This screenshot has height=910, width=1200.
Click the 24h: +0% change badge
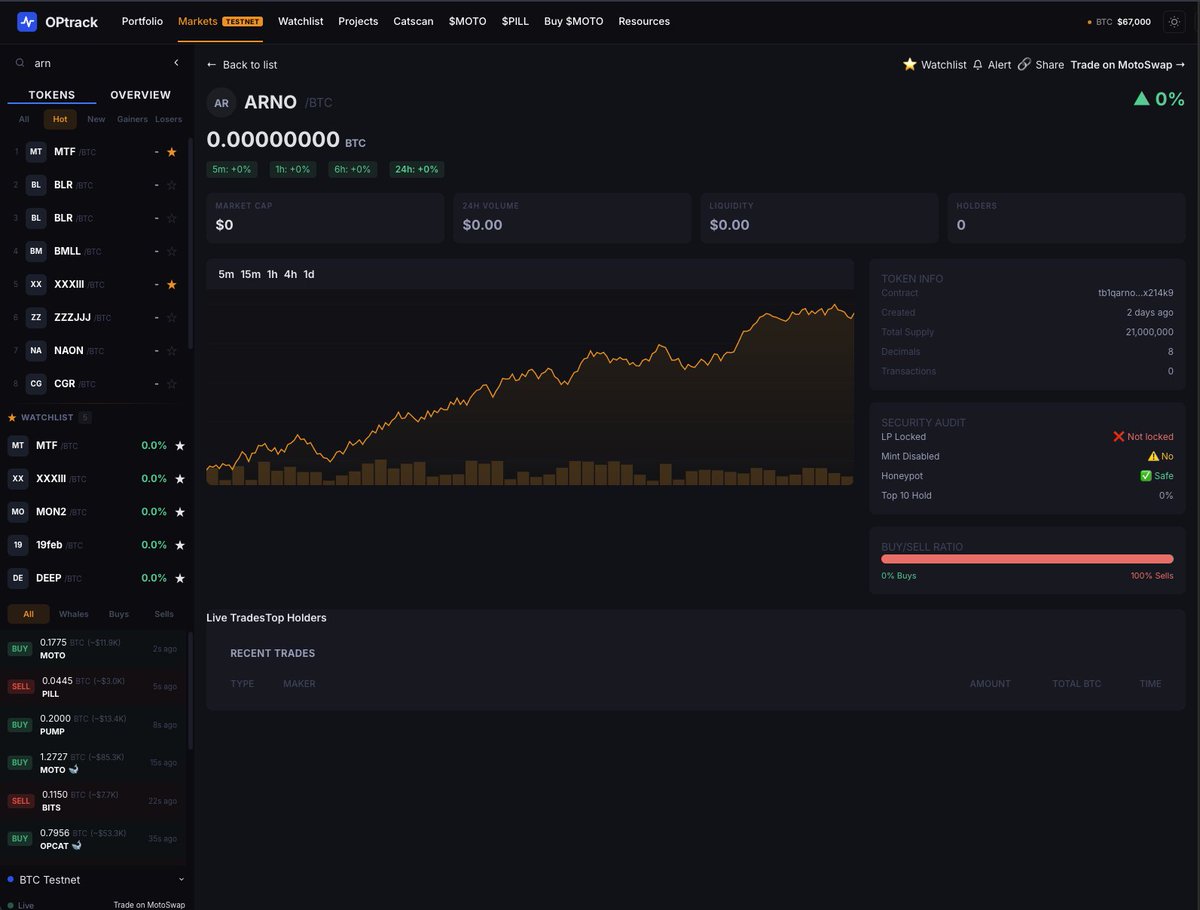[x=417, y=169]
